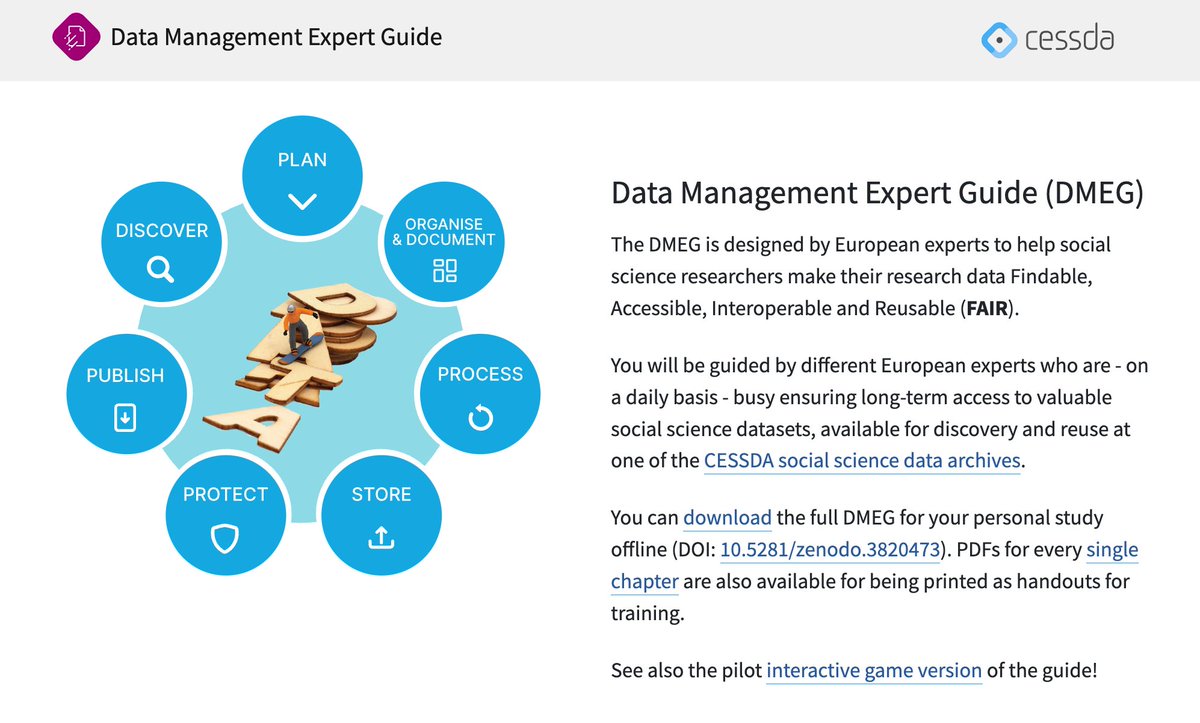This screenshot has width=1200, height=723.
Task: Open the Plan chapter circle
Action: click(302, 176)
